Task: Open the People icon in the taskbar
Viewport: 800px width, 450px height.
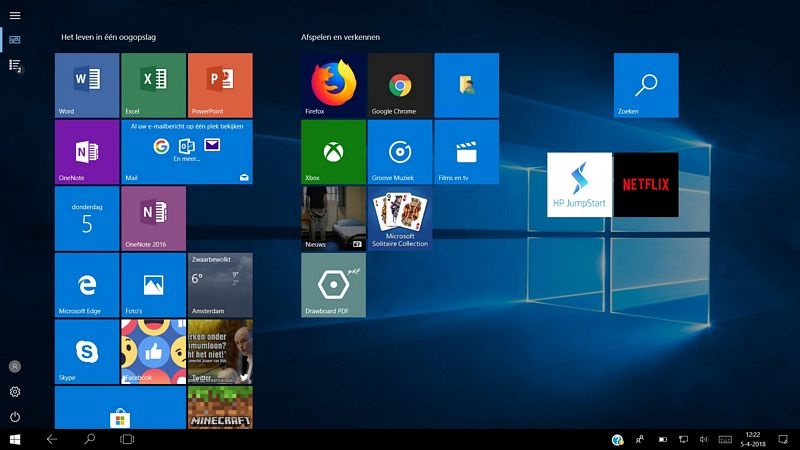Action: (x=639, y=439)
